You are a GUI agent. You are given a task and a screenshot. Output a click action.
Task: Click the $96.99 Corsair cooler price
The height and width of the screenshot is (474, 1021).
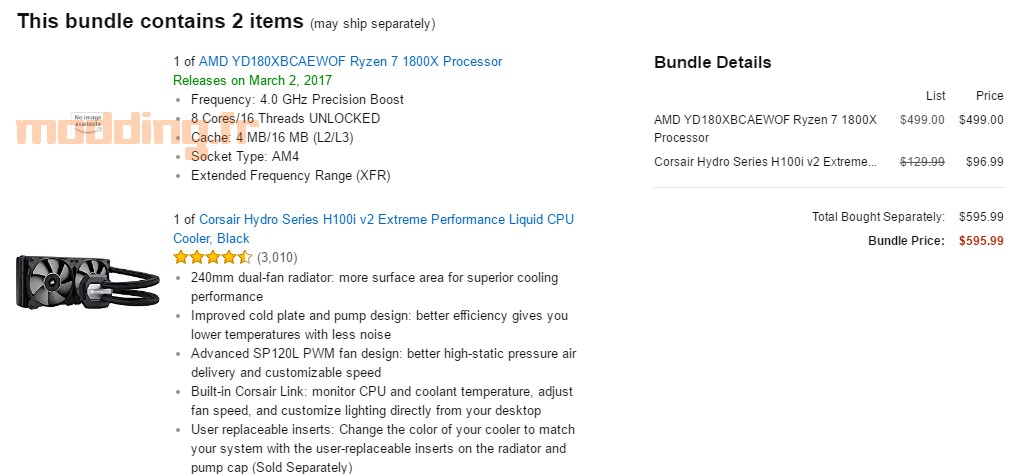click(x=985, y=162)
